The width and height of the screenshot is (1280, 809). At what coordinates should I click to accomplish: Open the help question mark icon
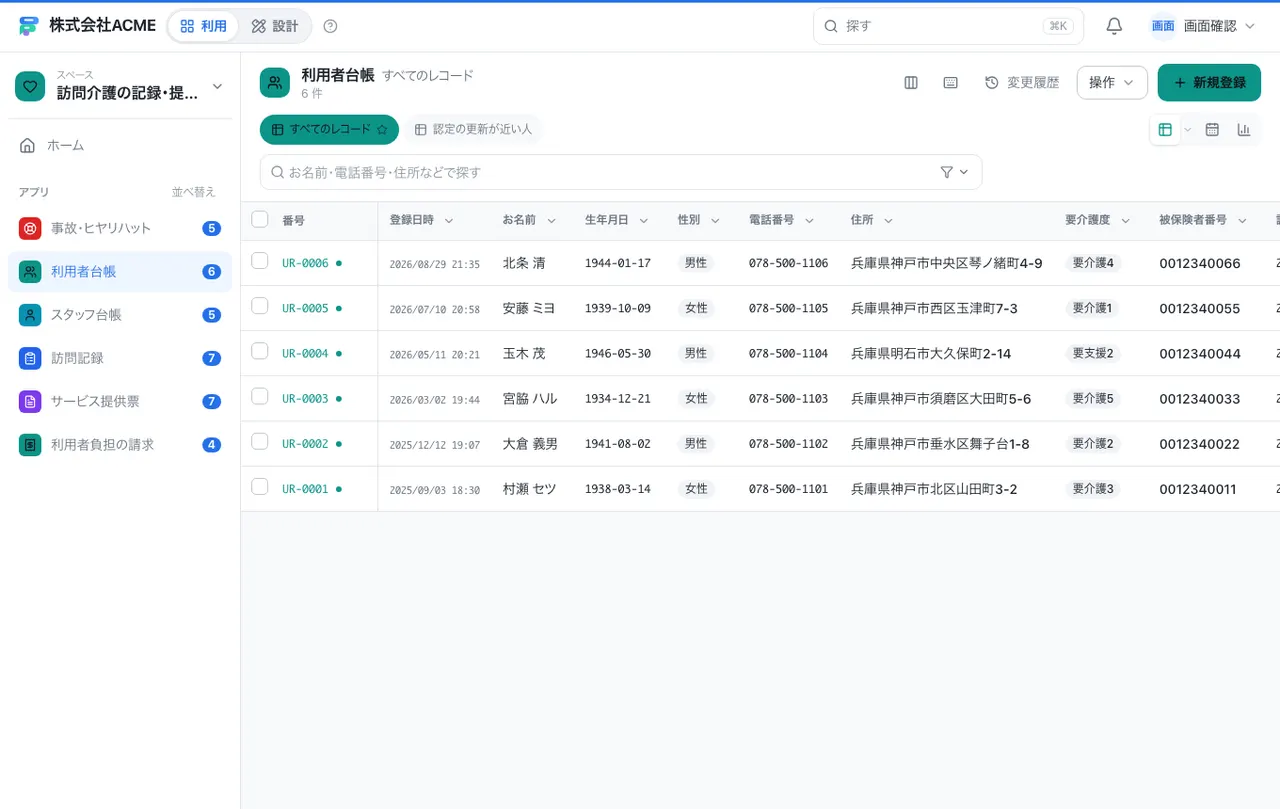331,26
